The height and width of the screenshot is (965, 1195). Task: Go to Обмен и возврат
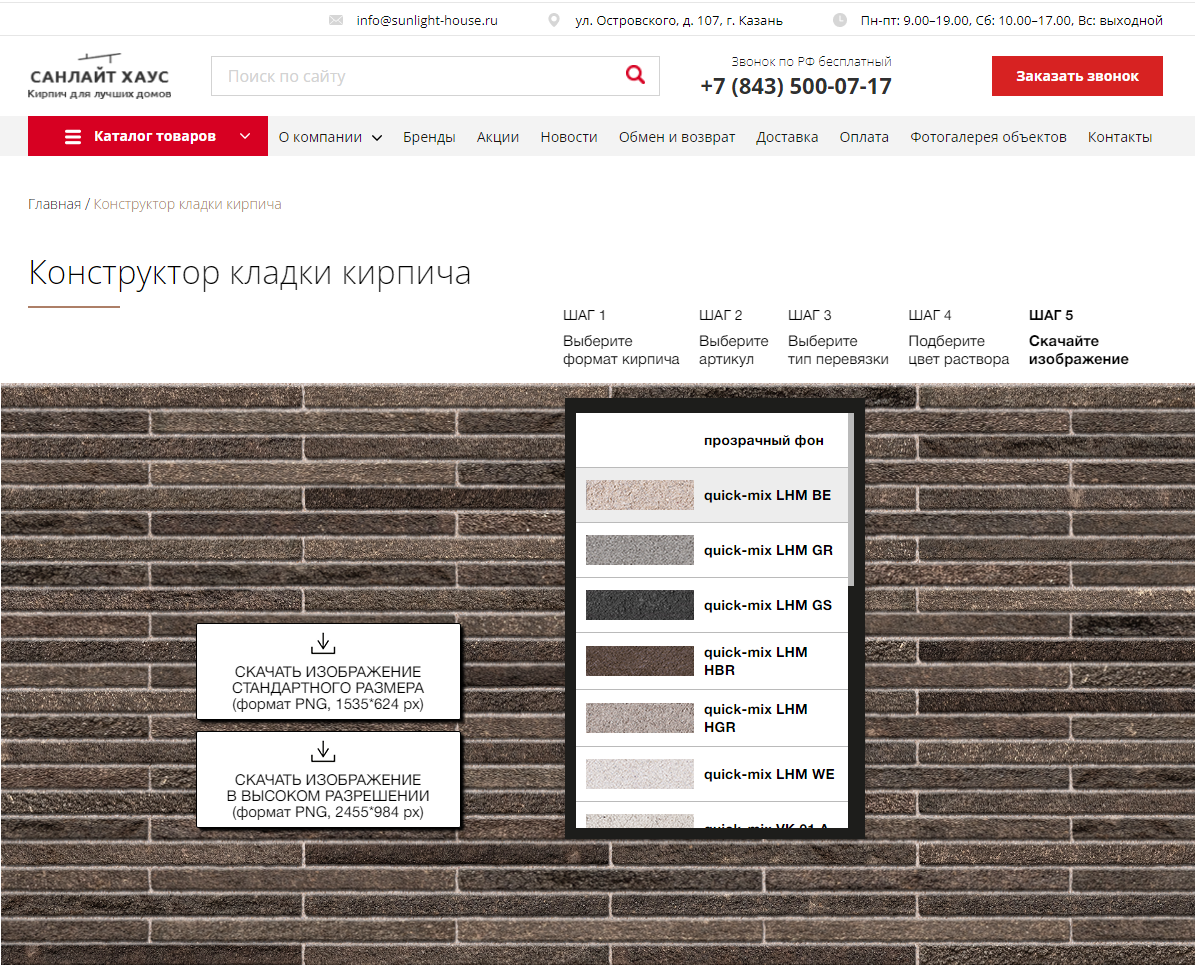click(x=677, y=137)
